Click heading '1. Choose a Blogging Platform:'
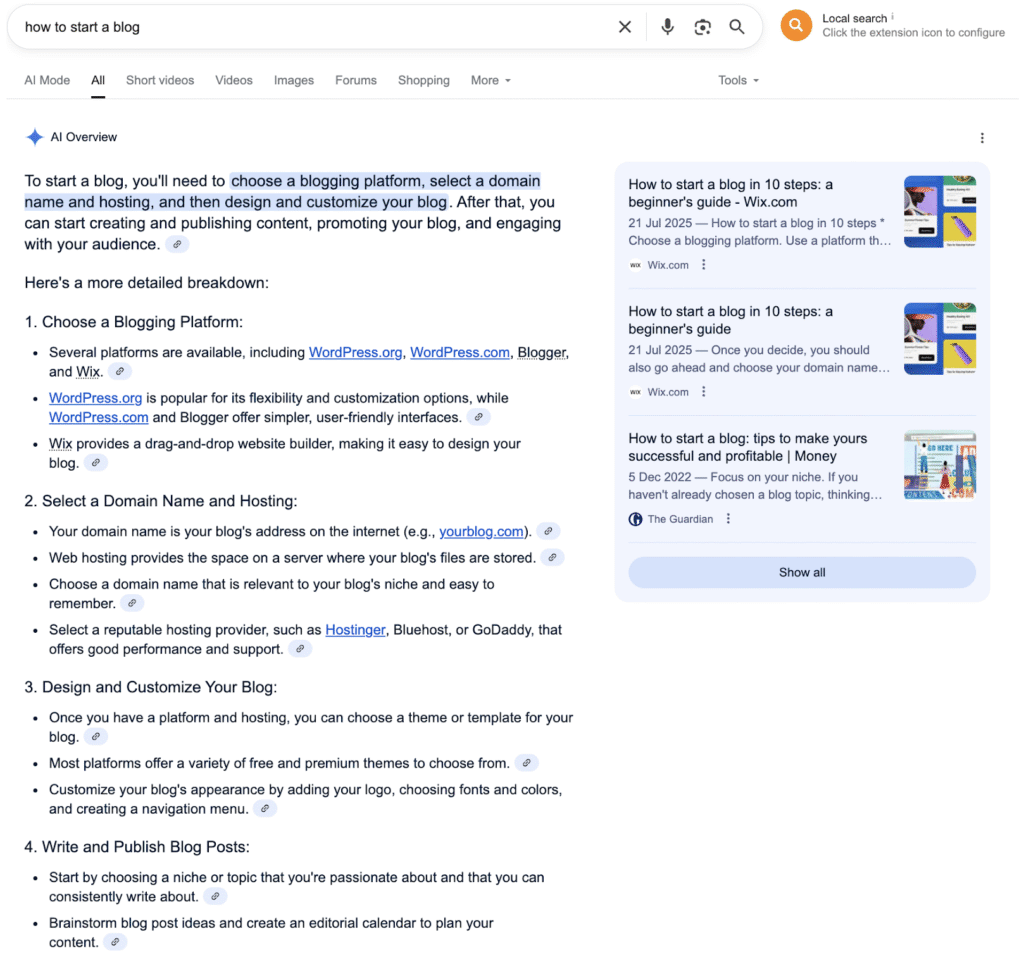The image size is (1024, 958). (133, 322)
